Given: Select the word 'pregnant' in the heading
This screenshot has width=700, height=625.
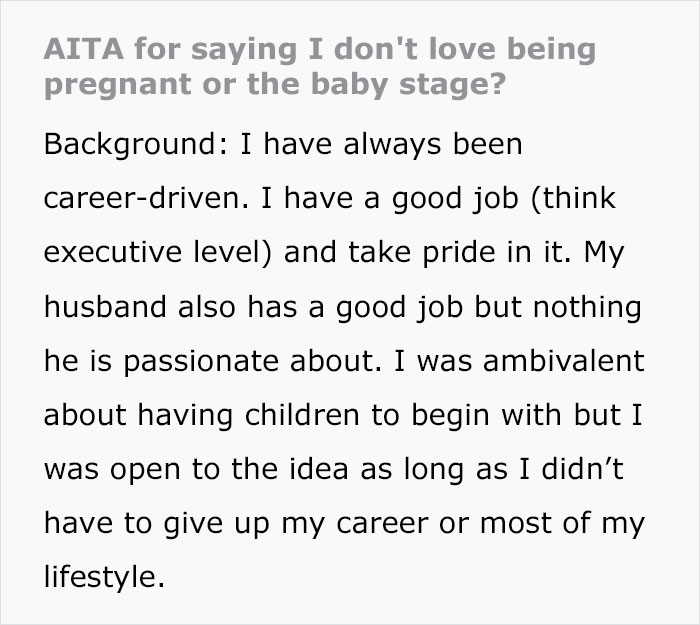Looking at the screenshot, I should (x=118, y=85).
